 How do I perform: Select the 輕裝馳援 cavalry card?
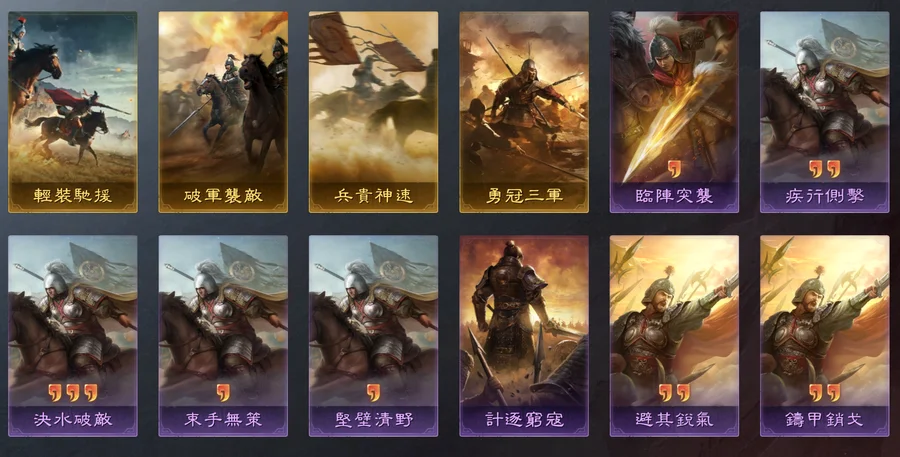(72, 112)
